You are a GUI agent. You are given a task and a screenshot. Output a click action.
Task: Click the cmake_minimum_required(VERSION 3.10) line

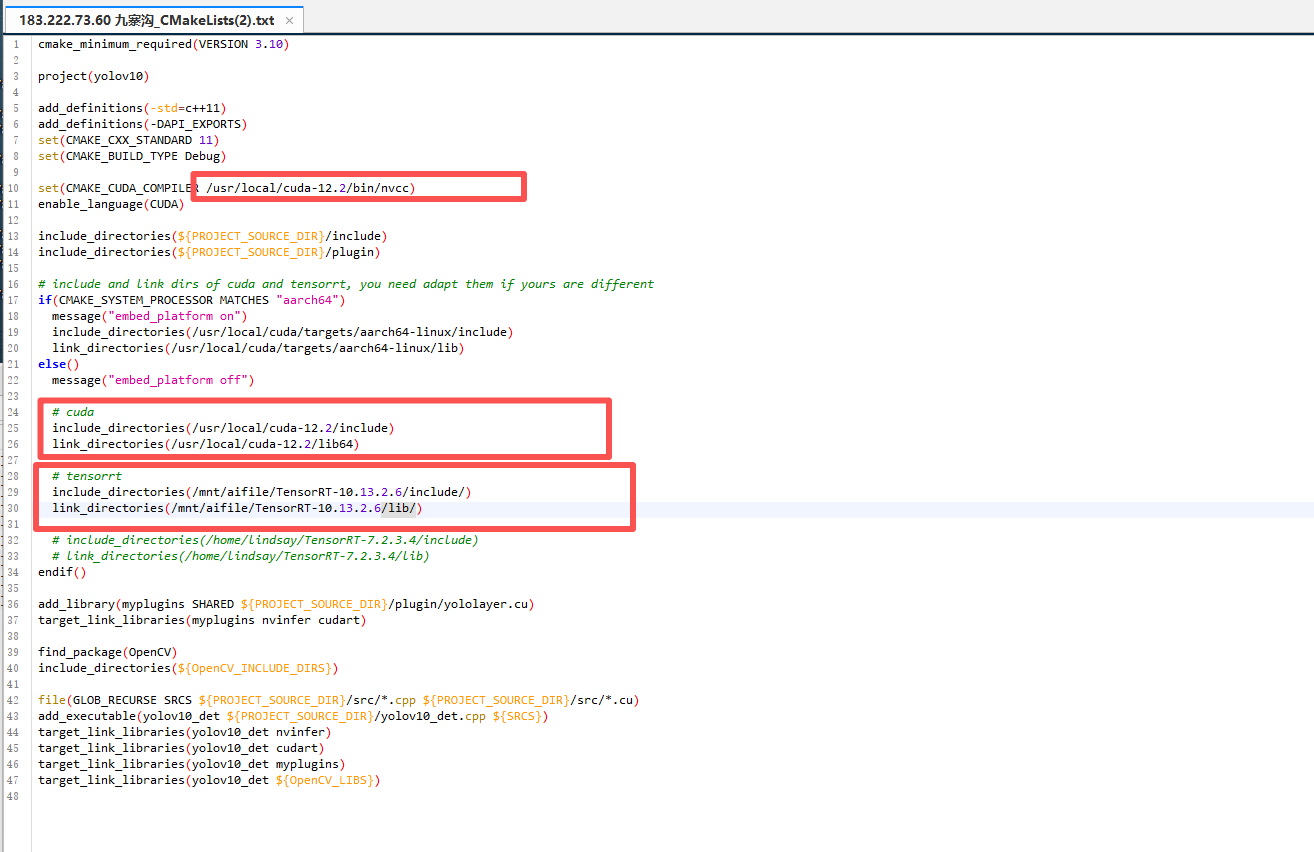coord(164,44)
